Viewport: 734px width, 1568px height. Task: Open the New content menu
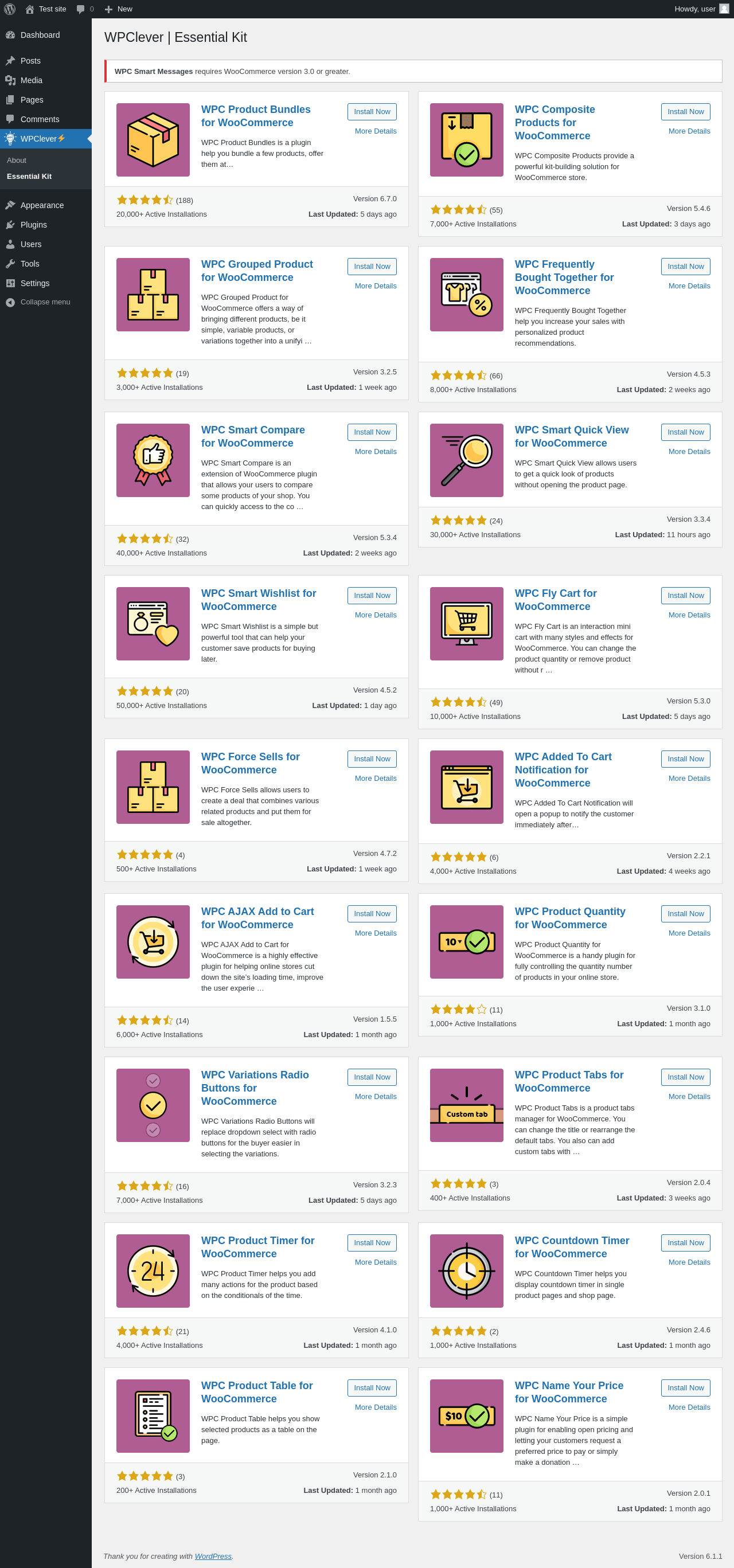point(119,9)
